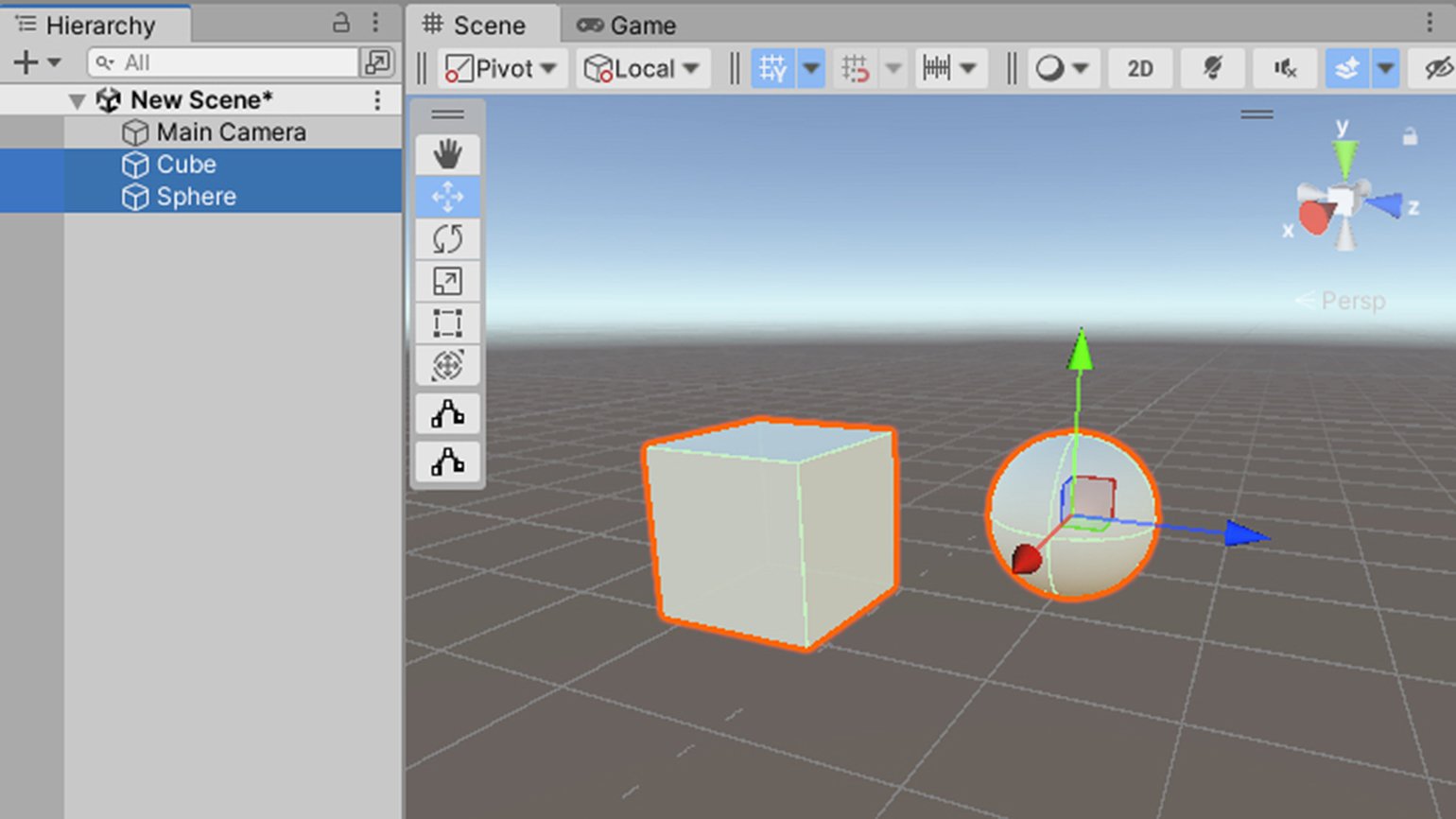Select the Move tool
This screenshot has width=1456, height=819.
click(x=447, y=197)
